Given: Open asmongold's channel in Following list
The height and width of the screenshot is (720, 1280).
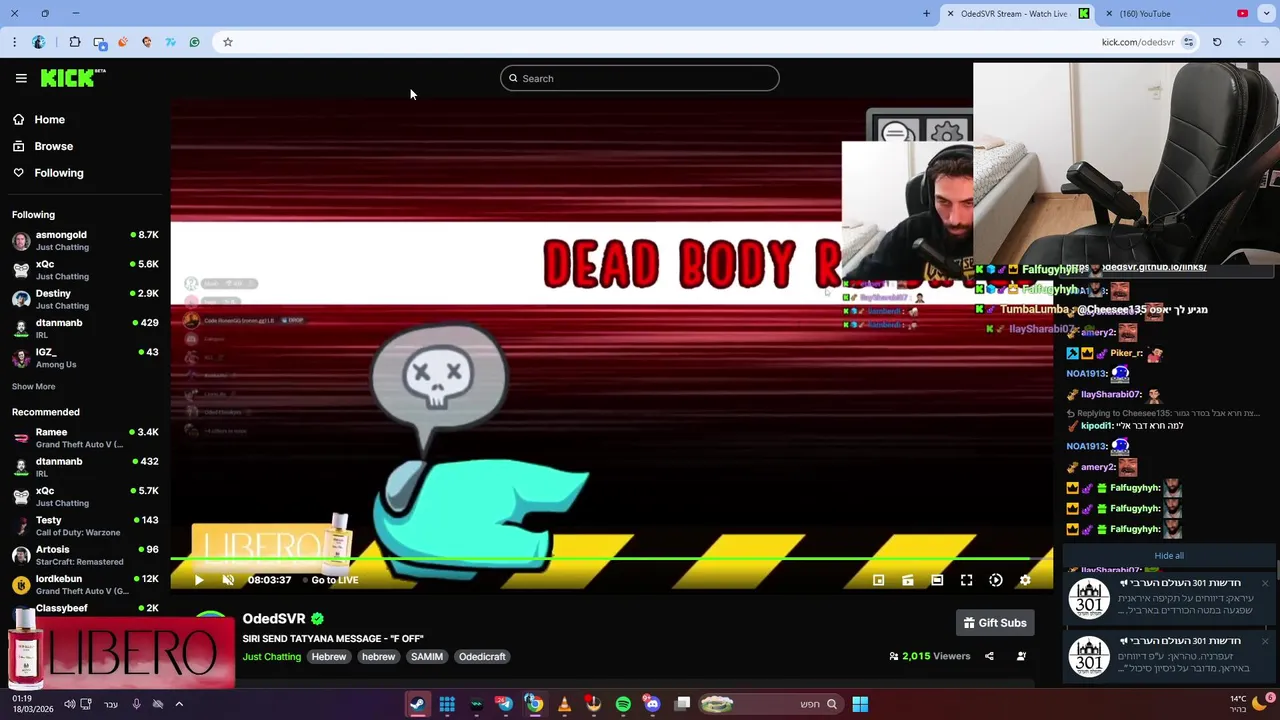Looking at the screenshot, I should (85, 241).
